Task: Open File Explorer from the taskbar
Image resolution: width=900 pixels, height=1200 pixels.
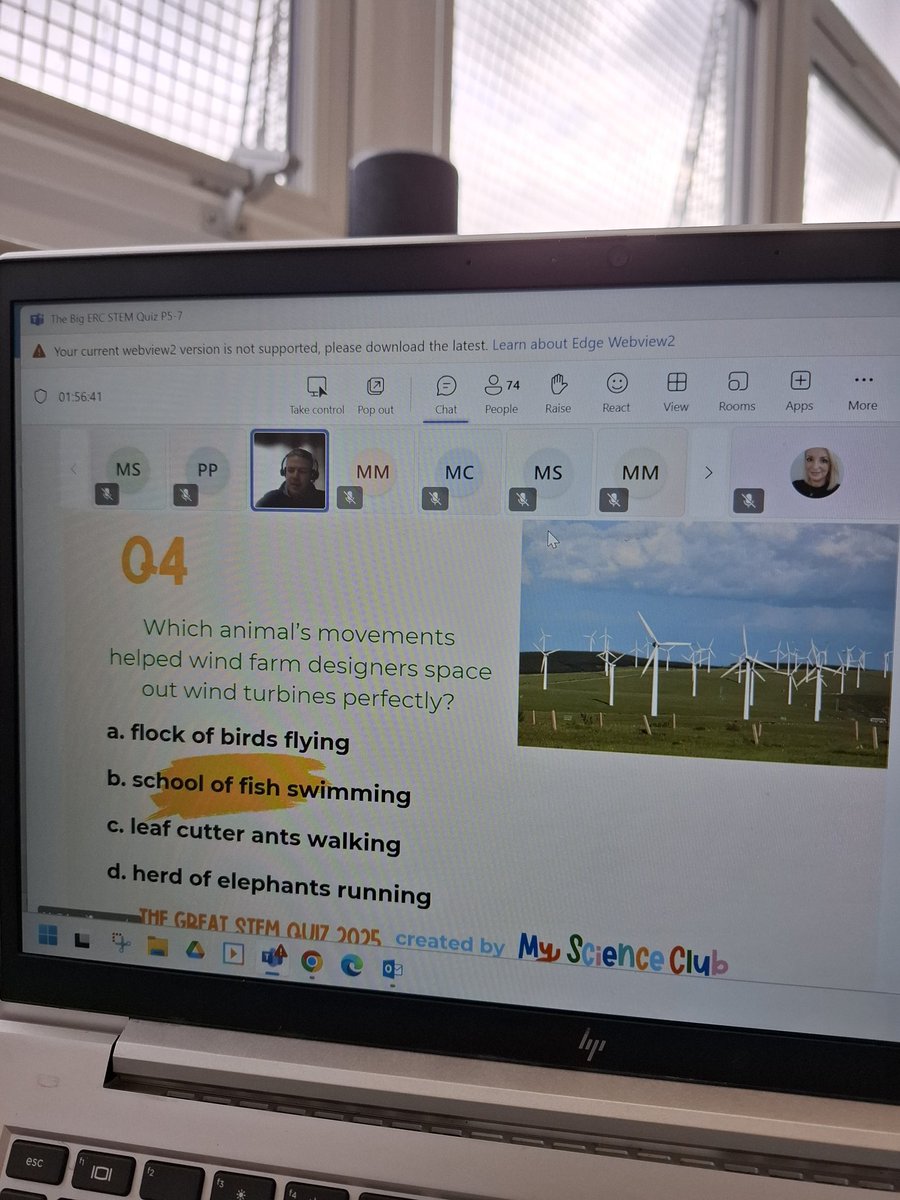Action: click(x=157, y=945)
